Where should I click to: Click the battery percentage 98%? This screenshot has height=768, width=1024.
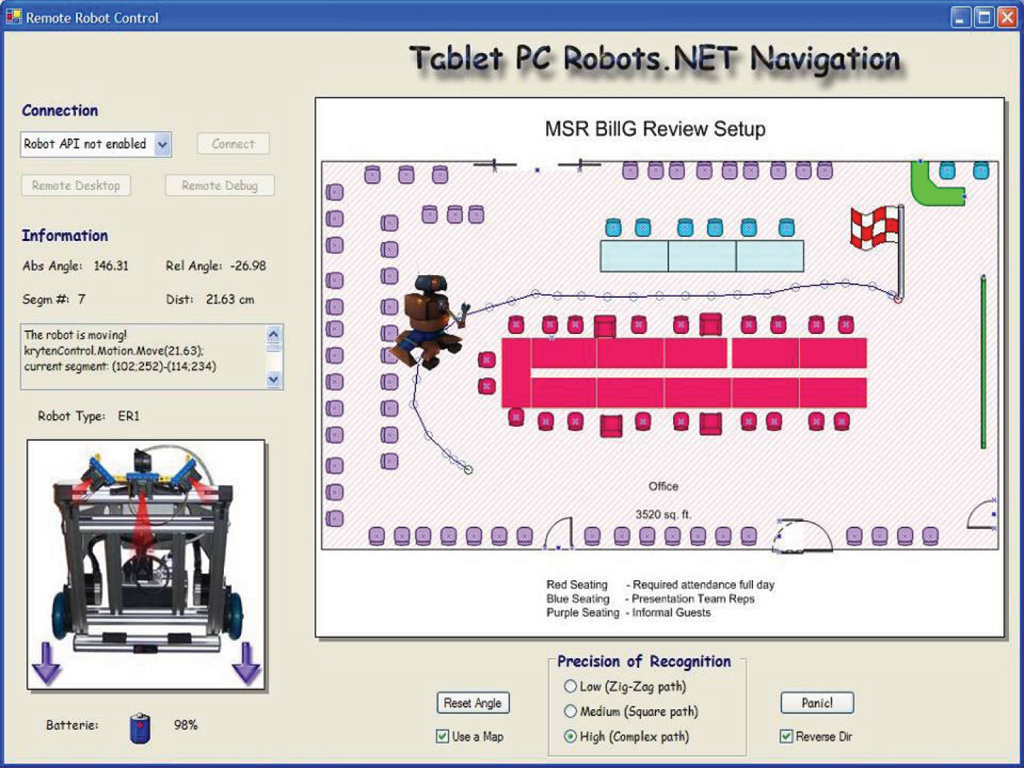[185, 725]
